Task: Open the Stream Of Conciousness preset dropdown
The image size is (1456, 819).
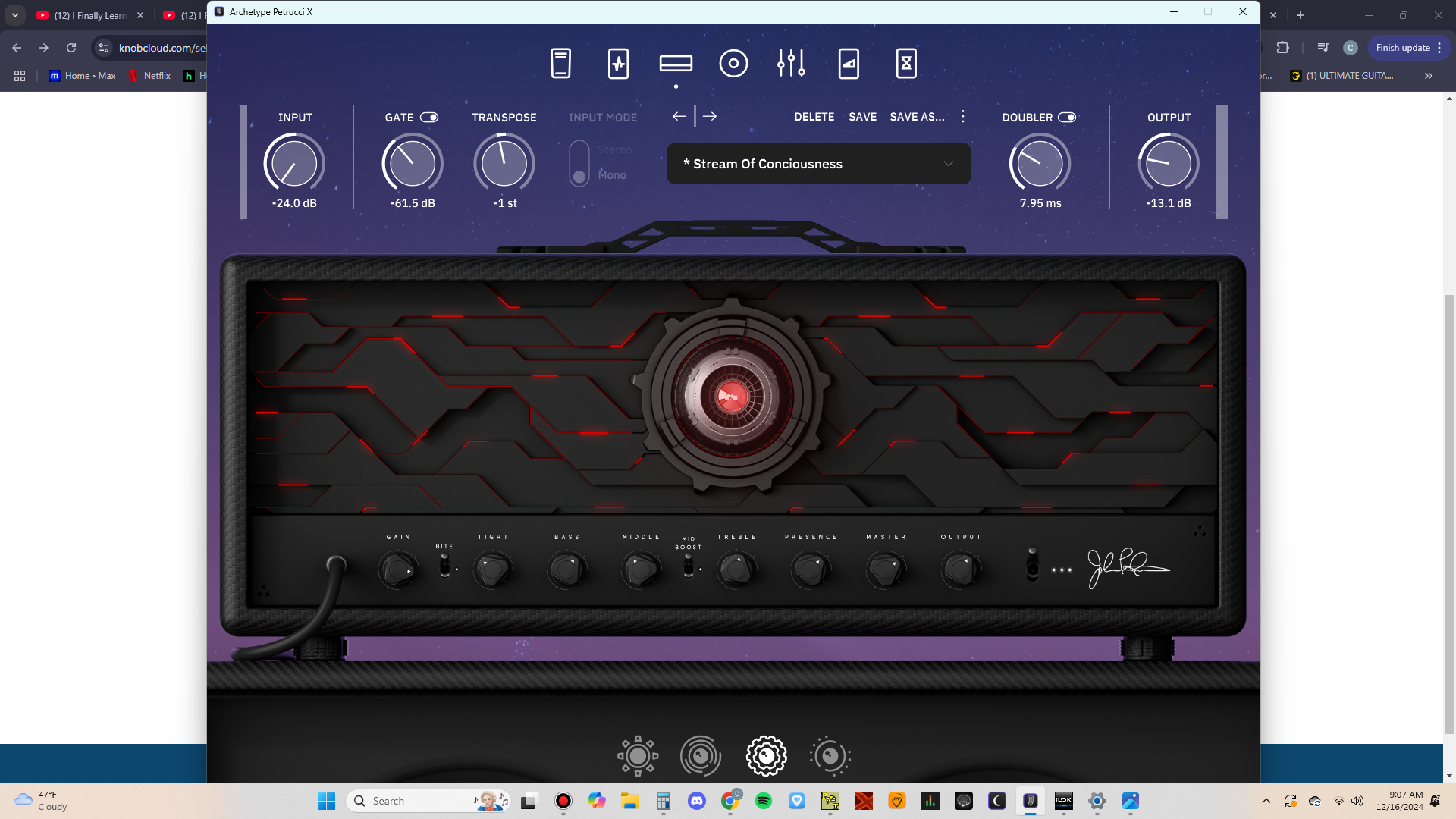Action: coord(819,164)
